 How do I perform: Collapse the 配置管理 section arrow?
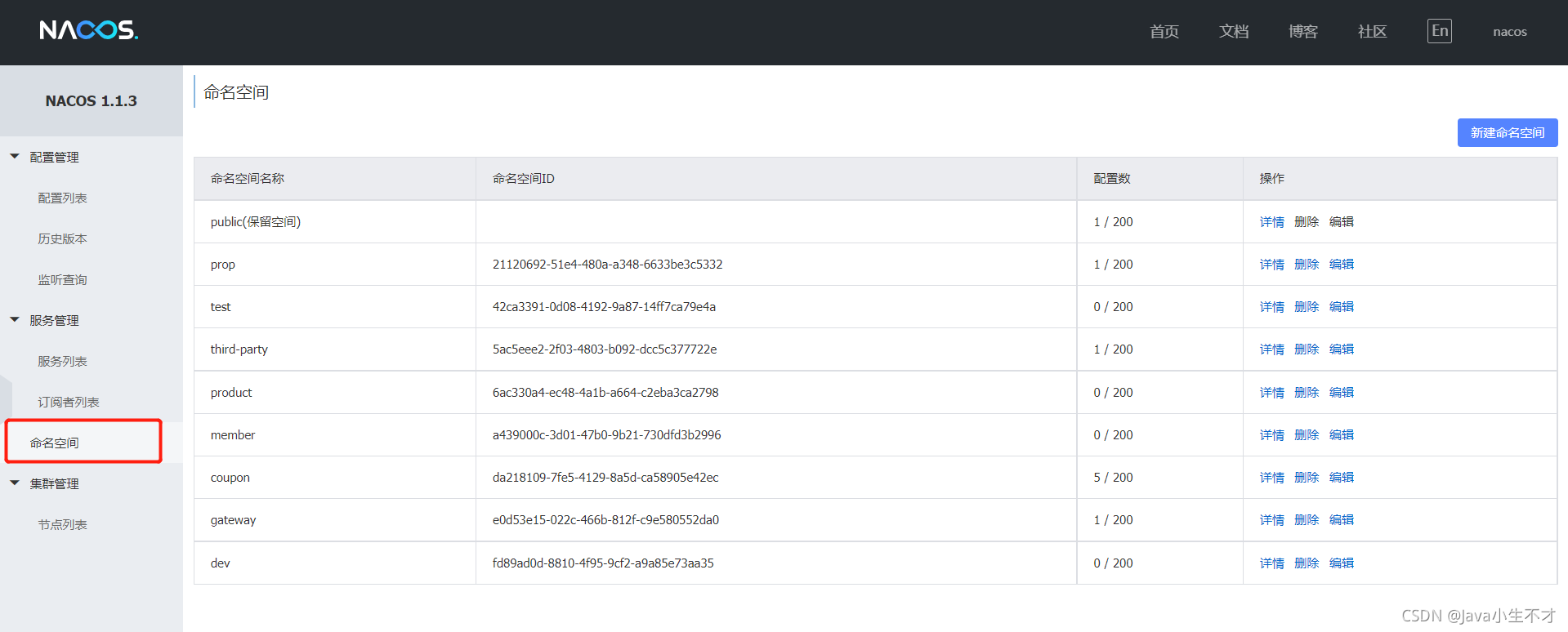pyautogui.click(x=15, y=156)
